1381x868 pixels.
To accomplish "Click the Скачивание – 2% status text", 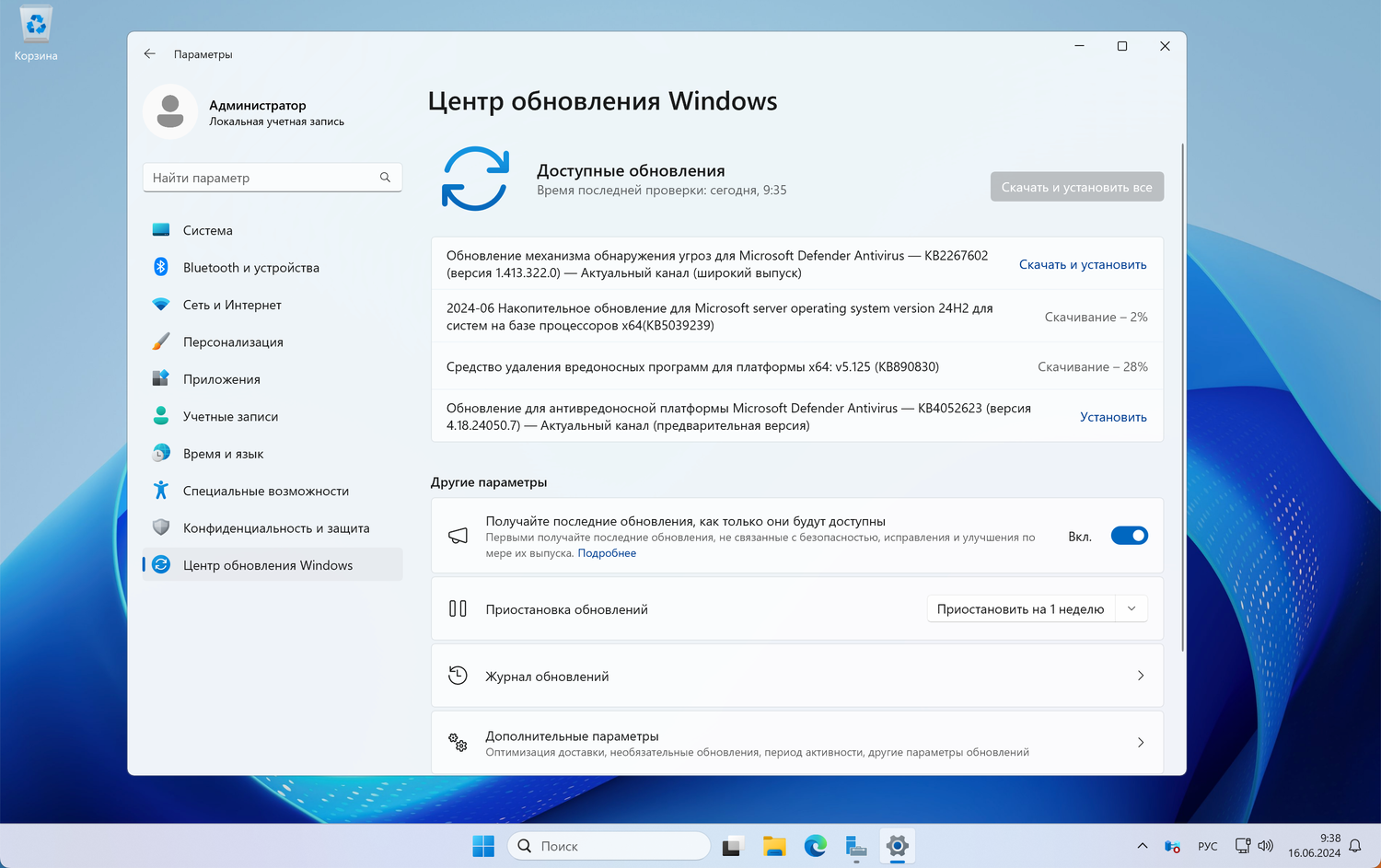I will (1096, 317).
